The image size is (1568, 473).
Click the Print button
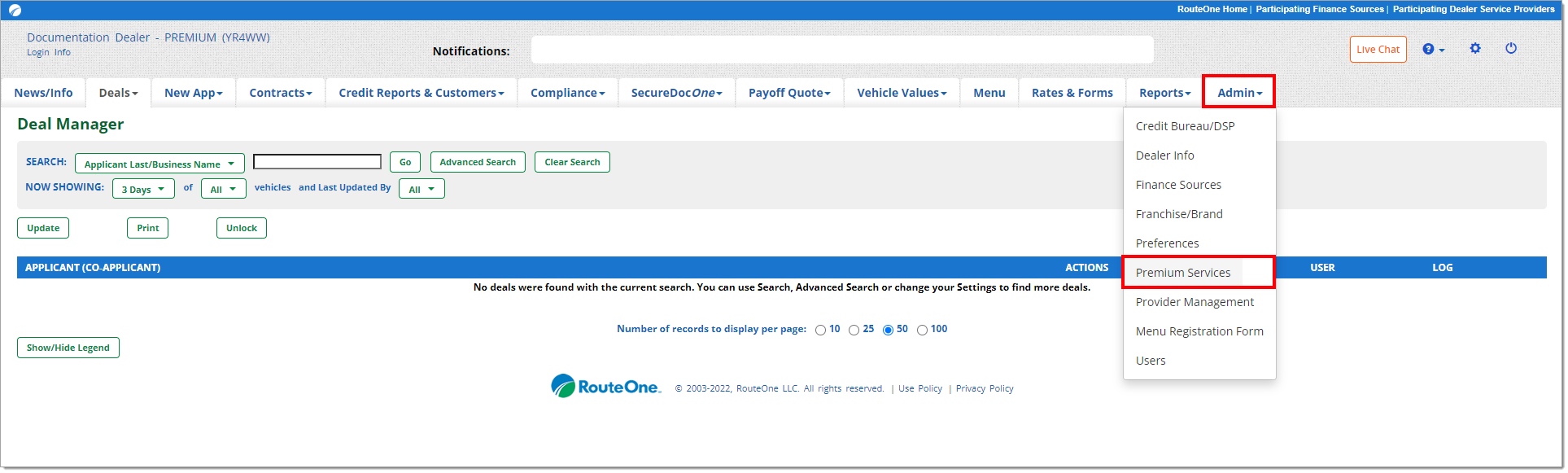pos(148,228)
